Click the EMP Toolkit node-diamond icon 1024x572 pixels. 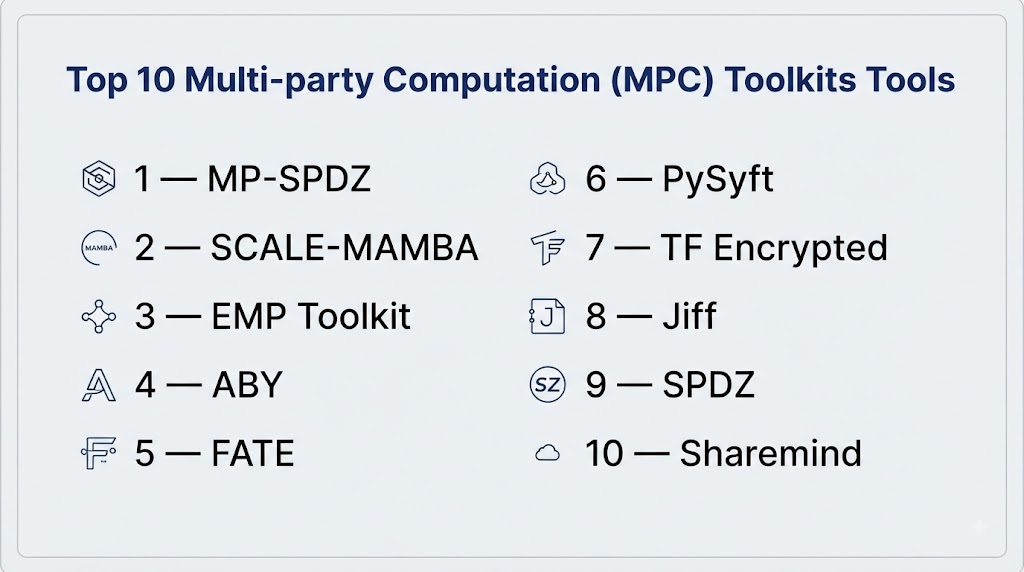(99, 317)
